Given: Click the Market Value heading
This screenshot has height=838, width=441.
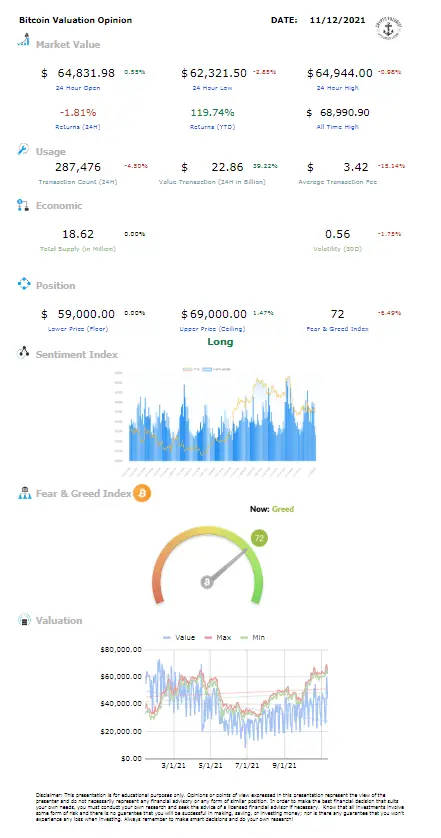Looking at the screenshot, I should click(x=68, y=44).
